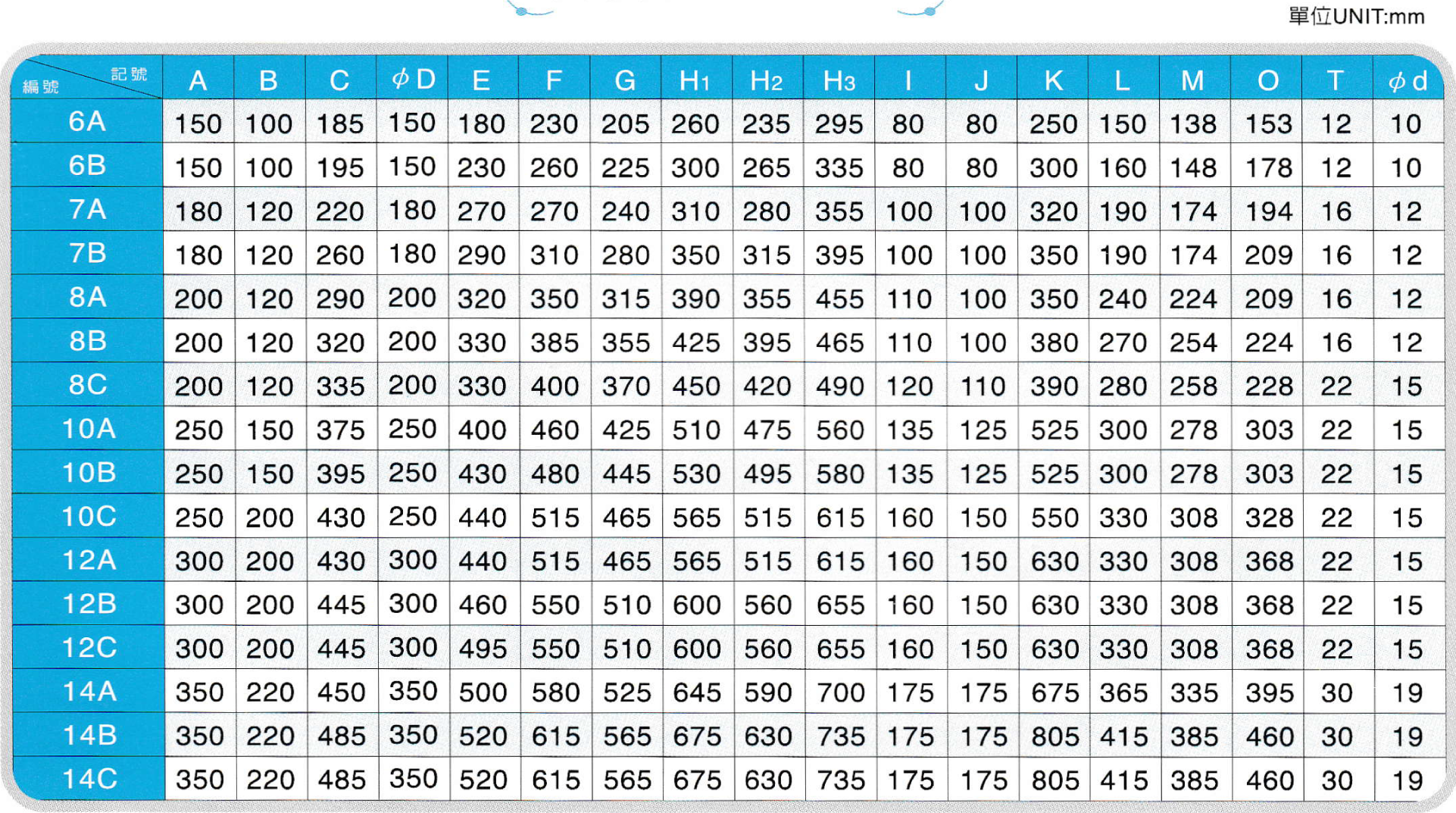Screen dimensions: 1456x813
Task: Select the φD column header
Action: [x=413, y=79]
